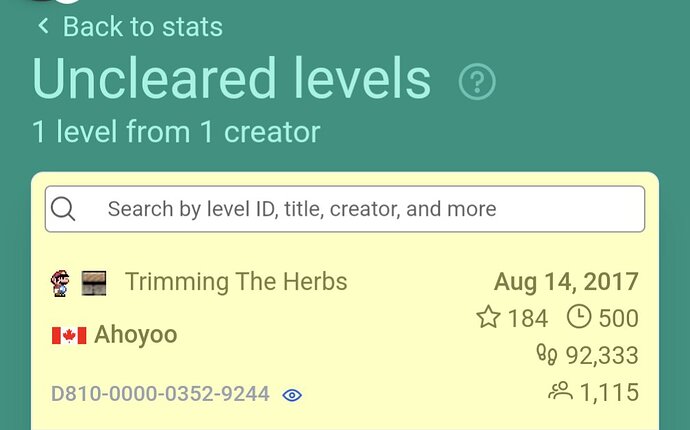
Task: Click the footprints attempts icon
Action: (x=547, y=355)
